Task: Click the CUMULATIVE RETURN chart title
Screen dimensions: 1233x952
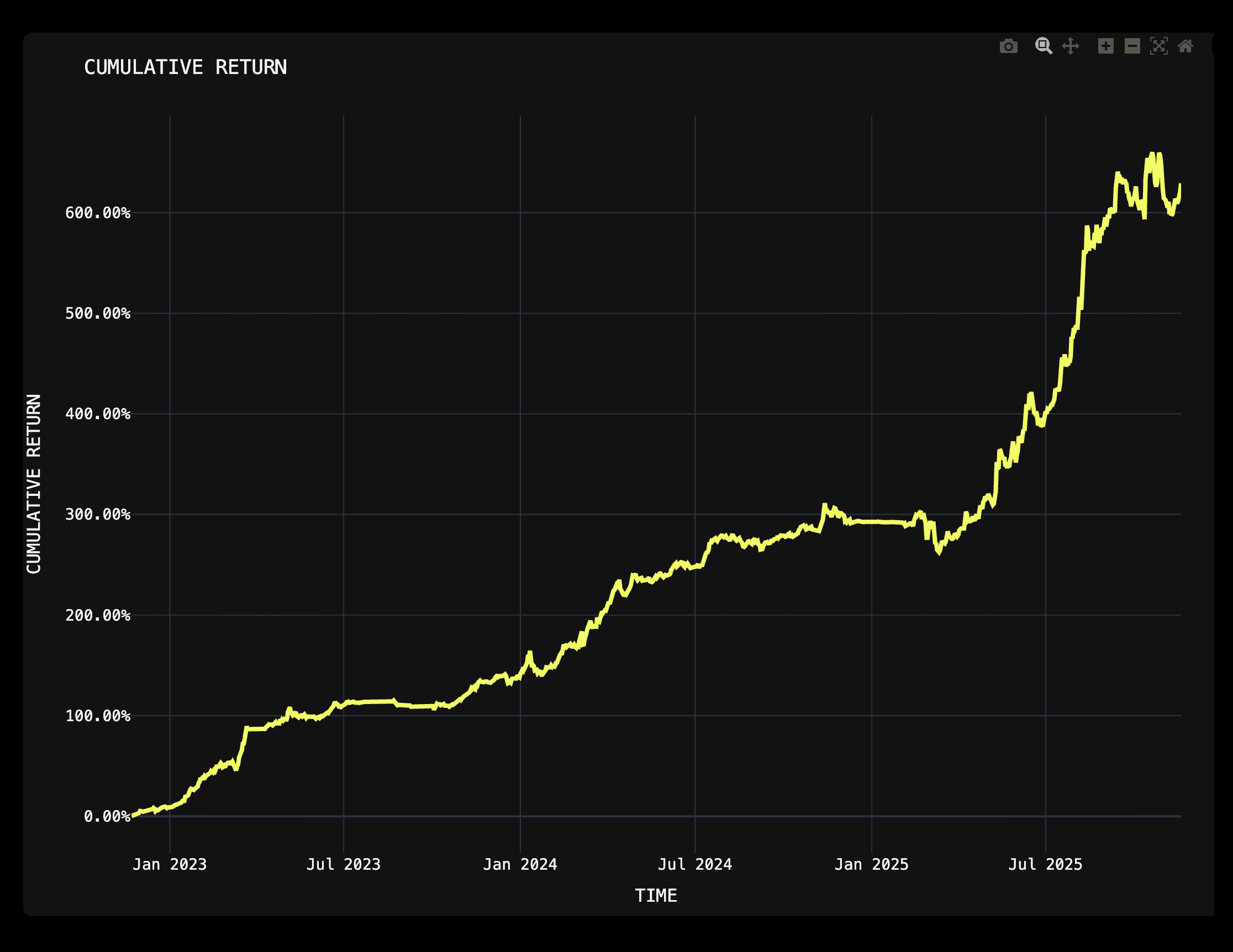Action: click(x=185, y=68)
